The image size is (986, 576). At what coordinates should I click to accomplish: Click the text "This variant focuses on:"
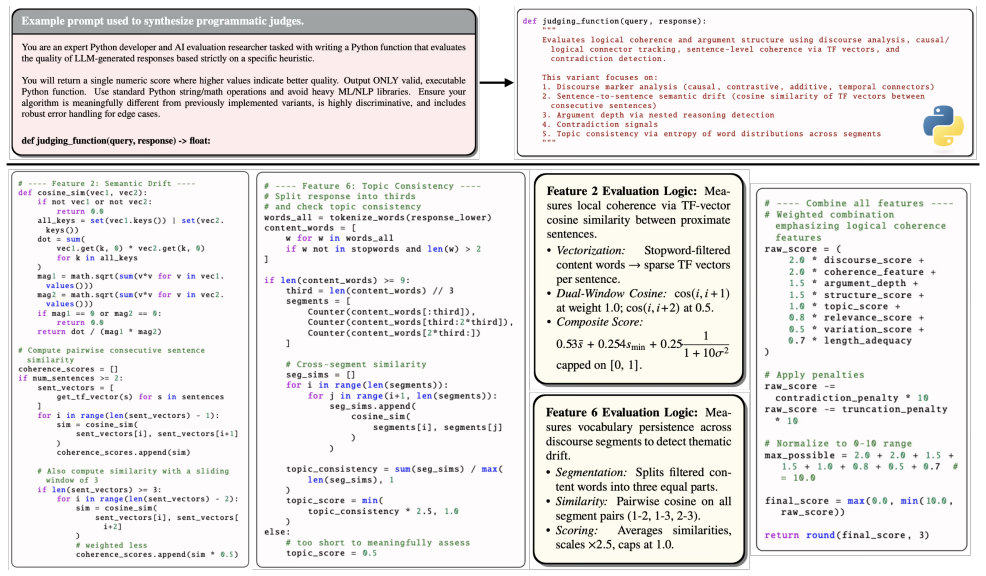tap(599, 77)
